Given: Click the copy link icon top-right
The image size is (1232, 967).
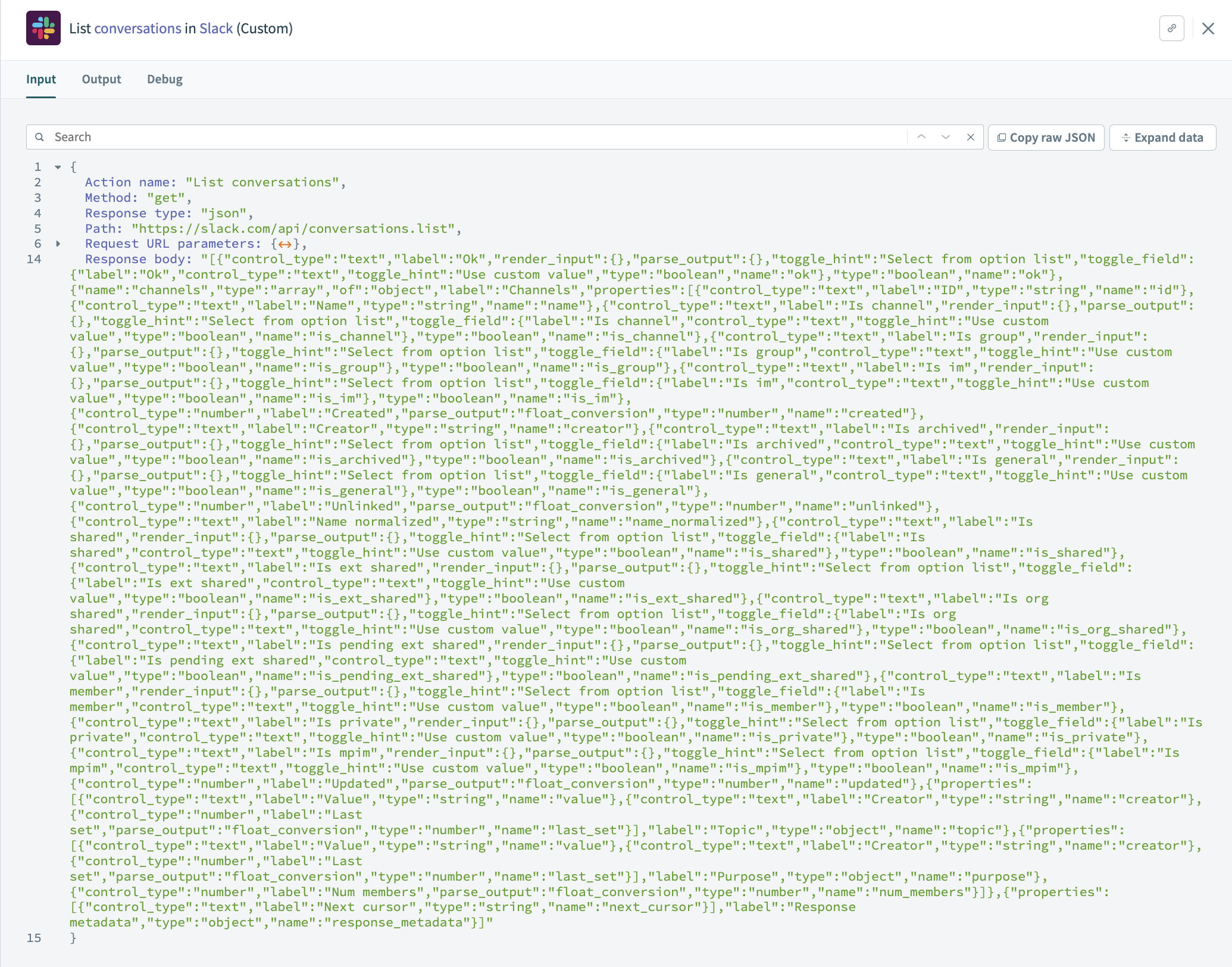Looking at the screenshot, I should tap(1172, 27).
